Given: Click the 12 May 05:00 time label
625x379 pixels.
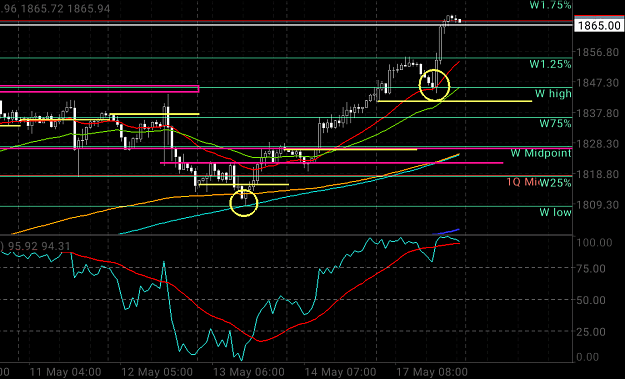Looking at the screenshot, I should tap(157, 373).
